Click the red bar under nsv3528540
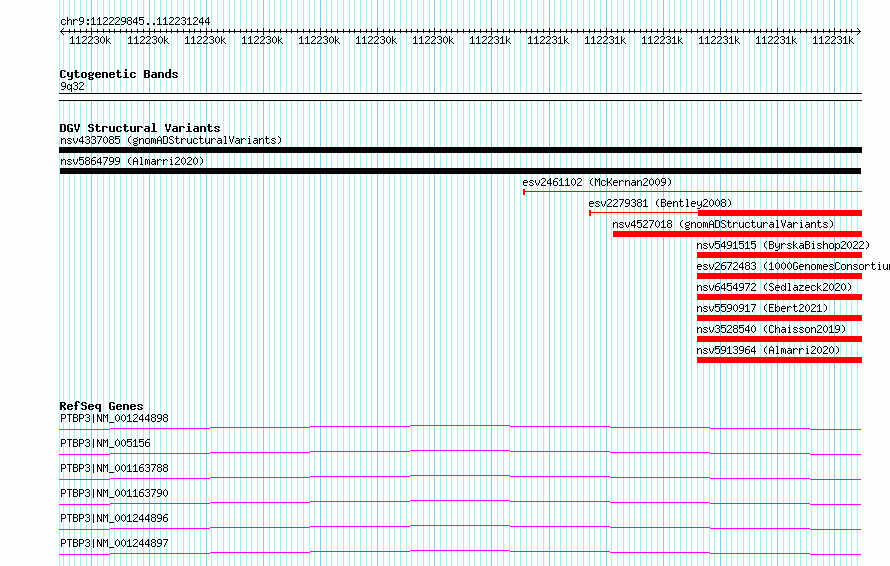Image resolution: width=890 pixels, height=566 pixels. pos(779,339)
